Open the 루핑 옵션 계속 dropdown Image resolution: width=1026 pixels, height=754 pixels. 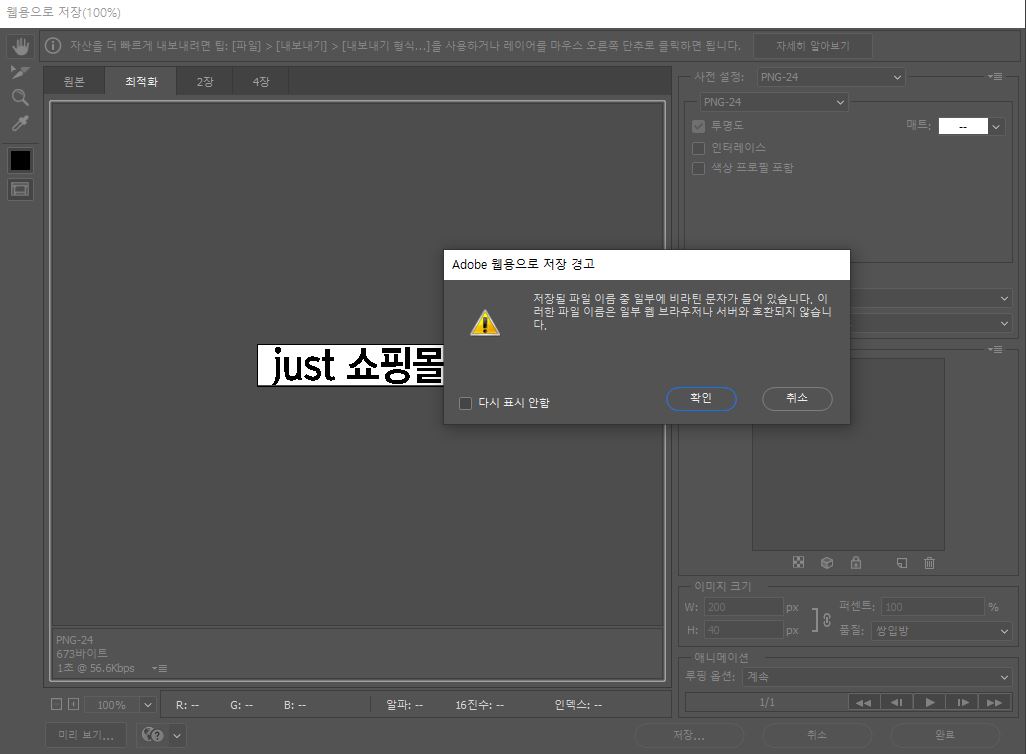click(877, 677)
